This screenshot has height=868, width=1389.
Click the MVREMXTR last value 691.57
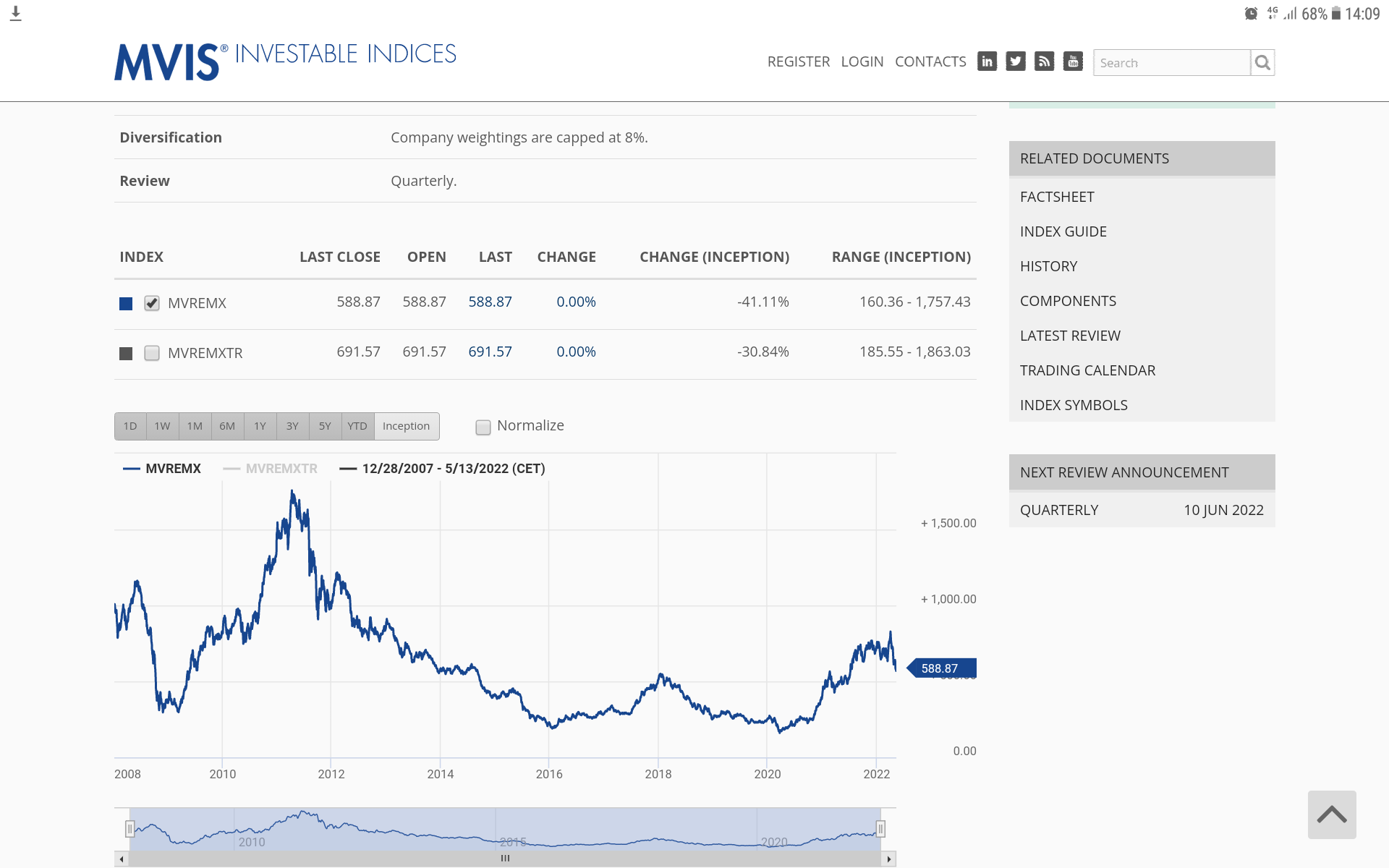(x=490, y=352)
